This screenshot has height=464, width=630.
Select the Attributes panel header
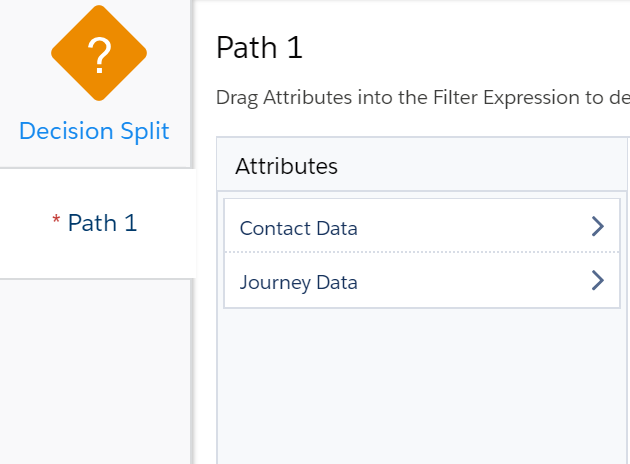tap(422, 164)
